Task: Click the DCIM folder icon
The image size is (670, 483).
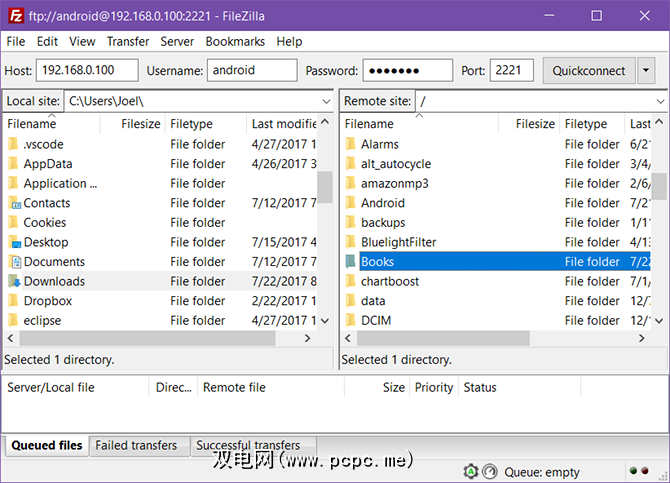Action: click(x=351, y=321)
